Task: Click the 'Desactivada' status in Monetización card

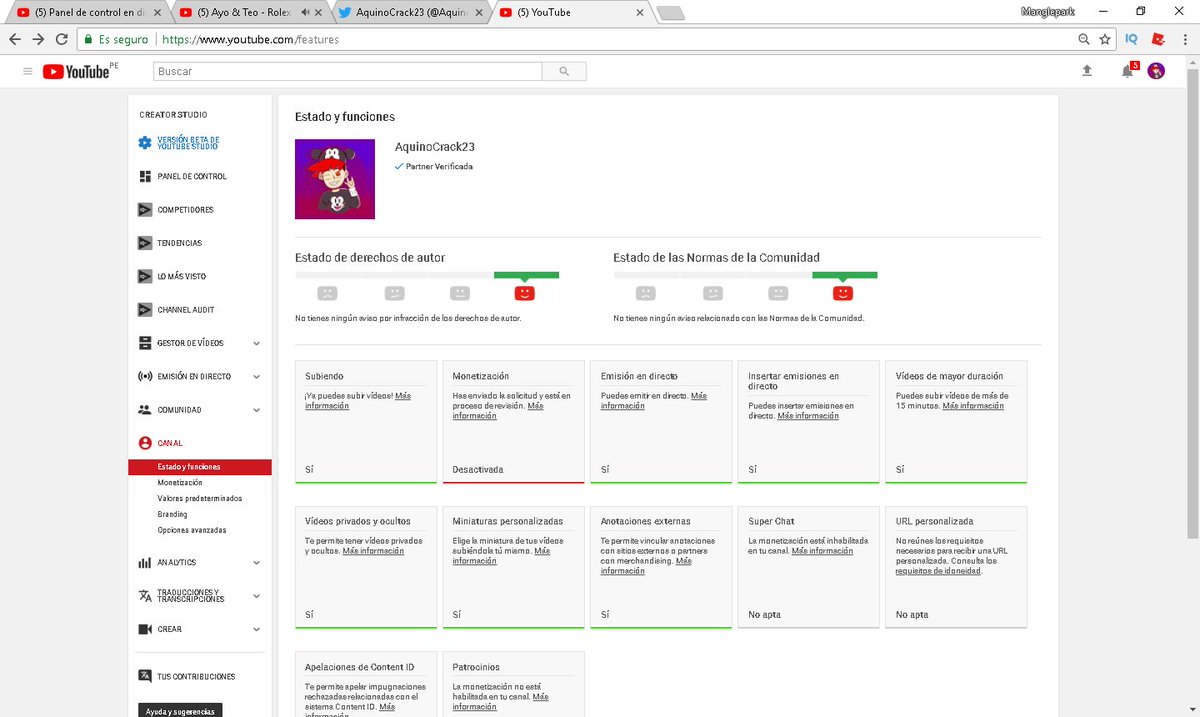Action: [x=478, y=469]
